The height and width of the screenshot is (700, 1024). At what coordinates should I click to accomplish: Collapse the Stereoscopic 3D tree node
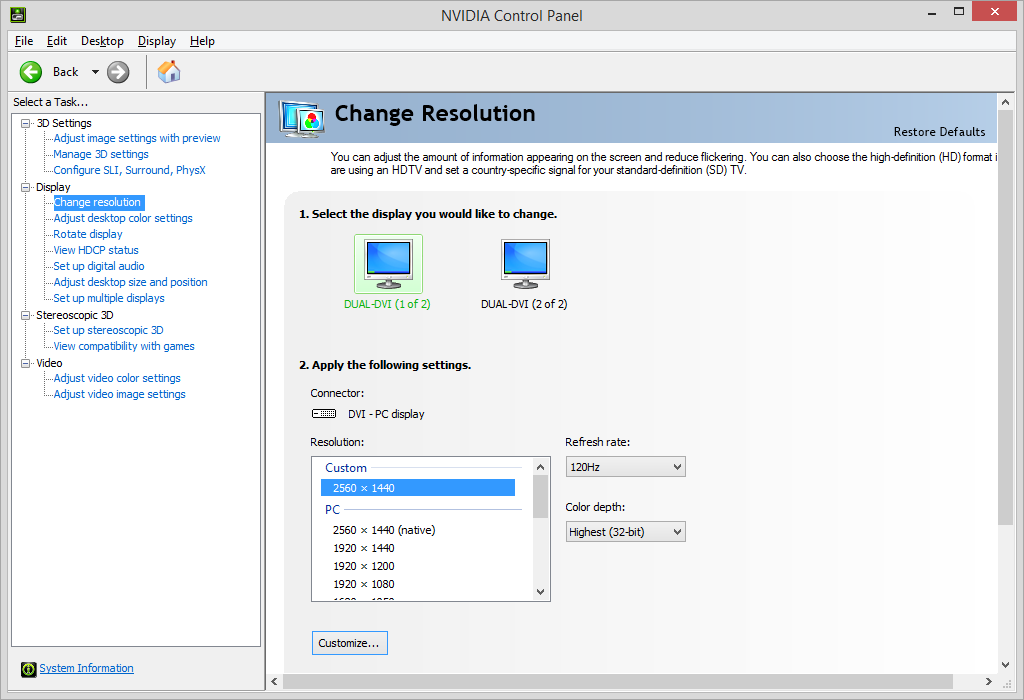[x=26, y=315]
